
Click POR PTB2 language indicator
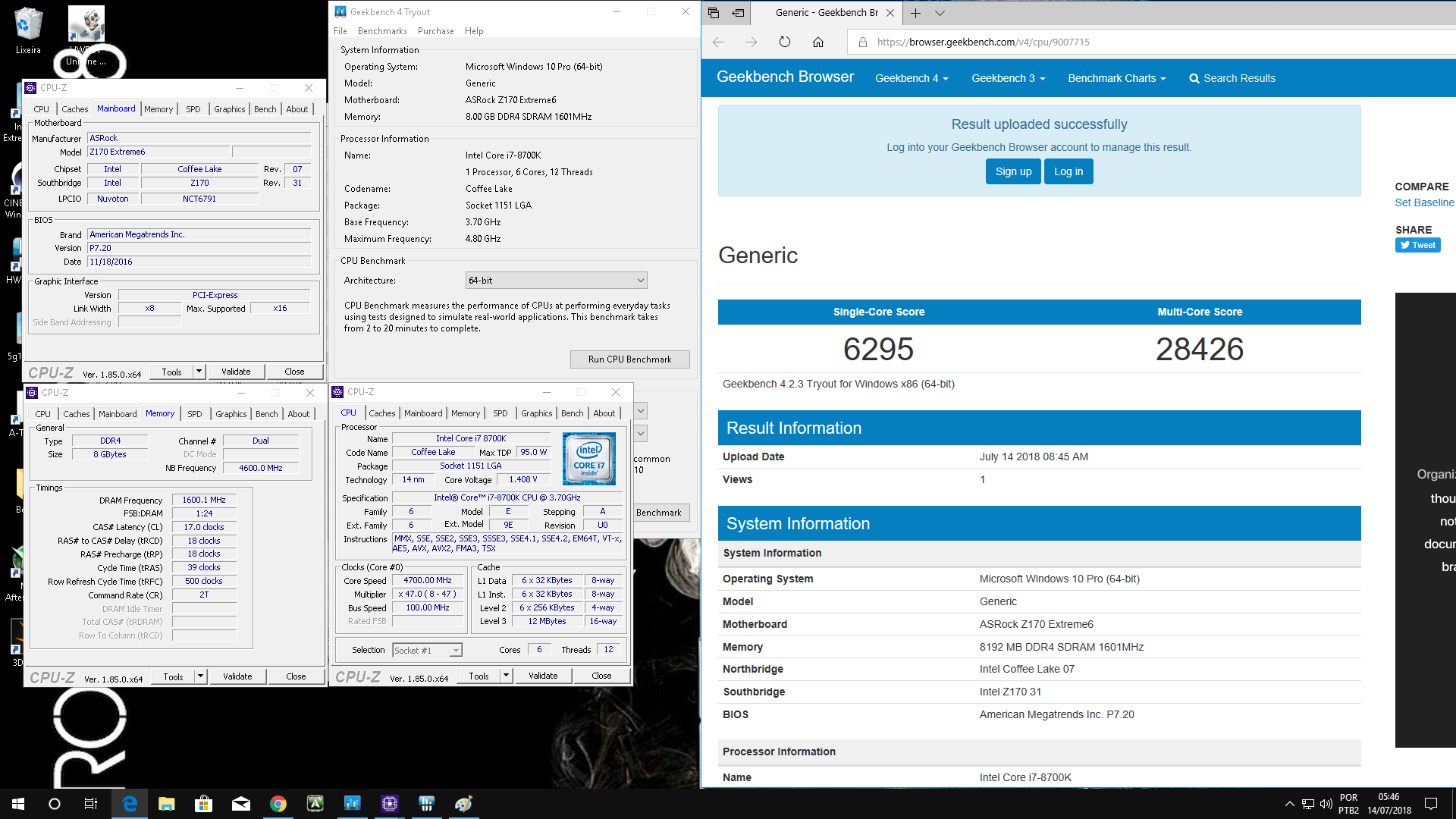tap(1348, 804)
